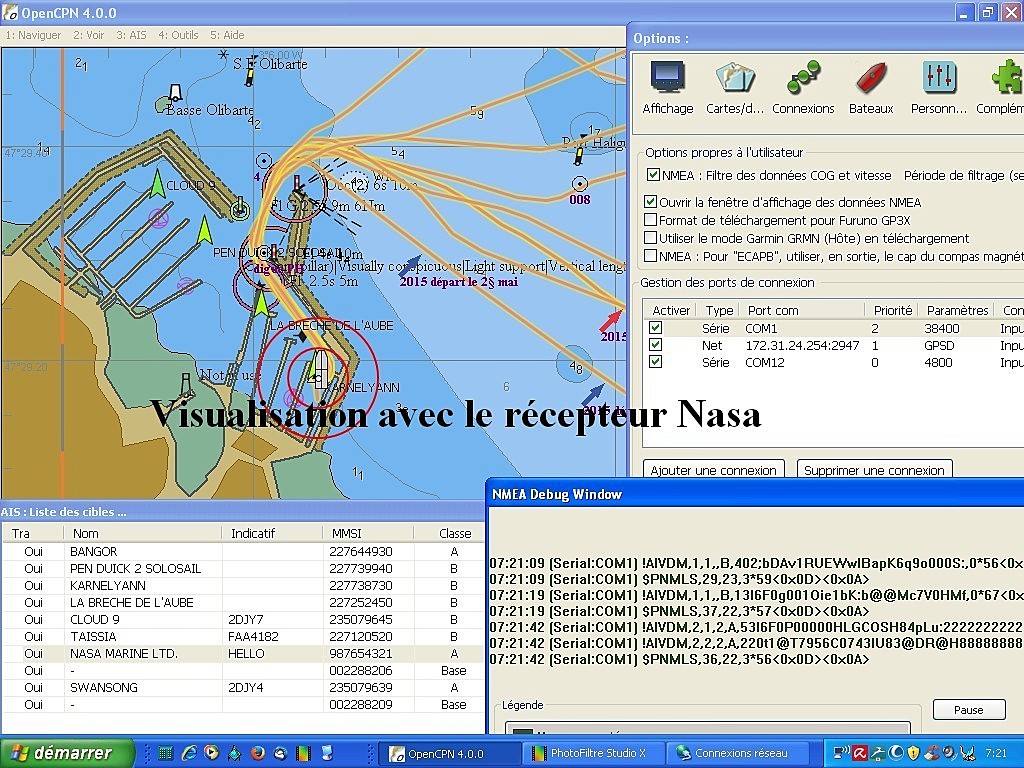Disable the Net 172.31.24.254 connection checkbox
This screenshot has width=1024, height=768.
coord(656,345)
